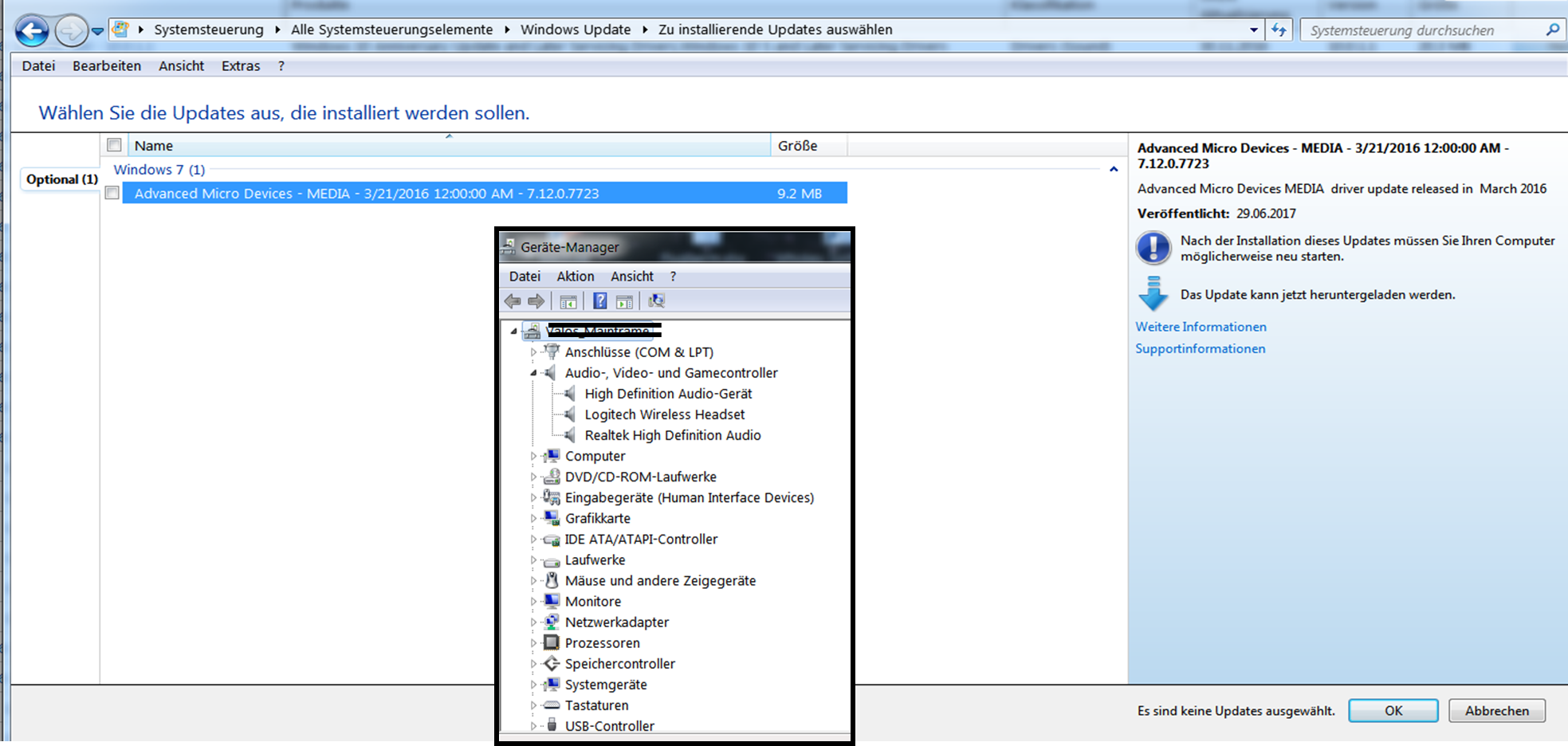Open the Extras menu
1568x746 pixels.
tap(241, 66)
